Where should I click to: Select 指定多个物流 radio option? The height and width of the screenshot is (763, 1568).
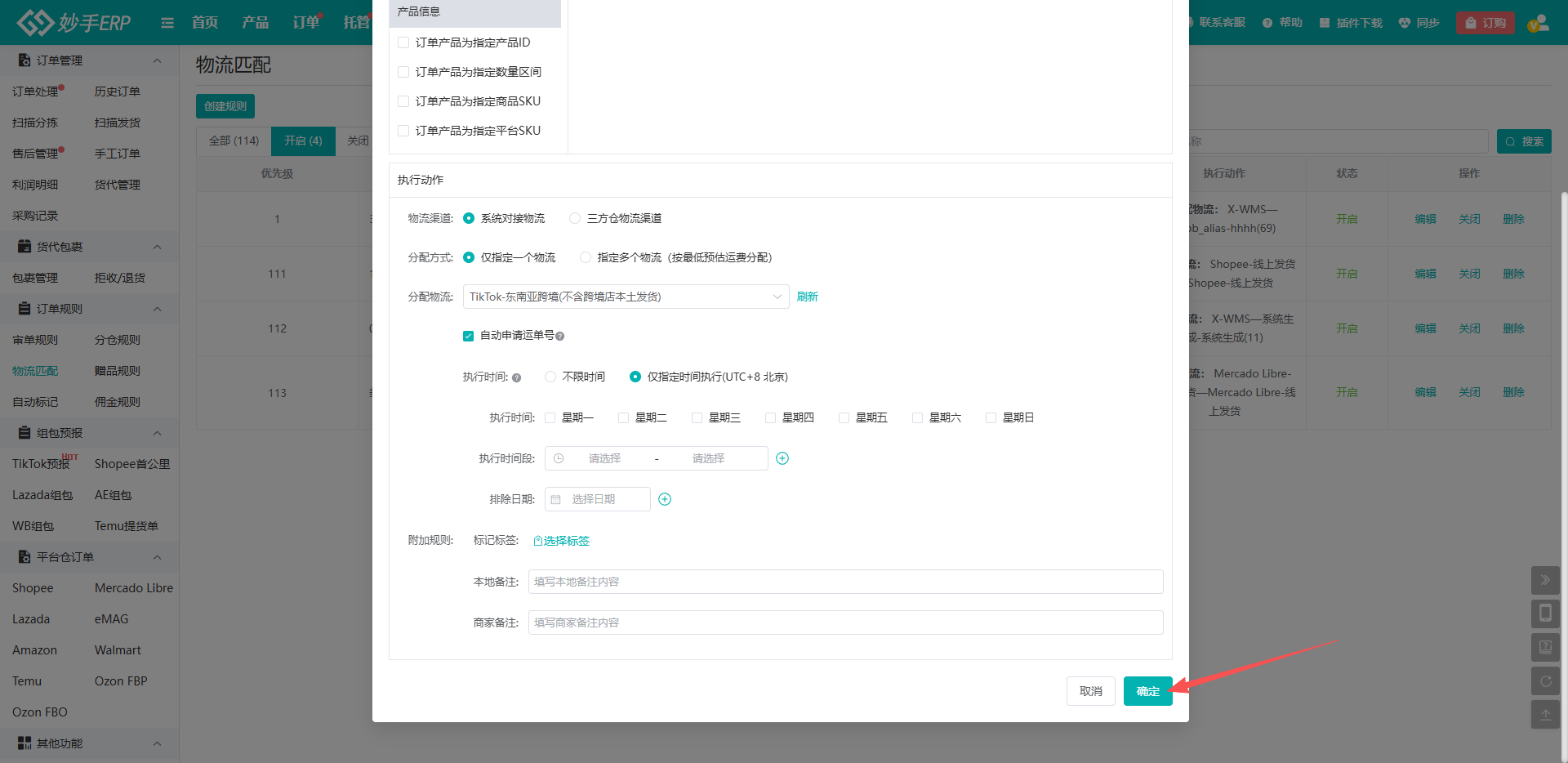(x=586, y=257)
